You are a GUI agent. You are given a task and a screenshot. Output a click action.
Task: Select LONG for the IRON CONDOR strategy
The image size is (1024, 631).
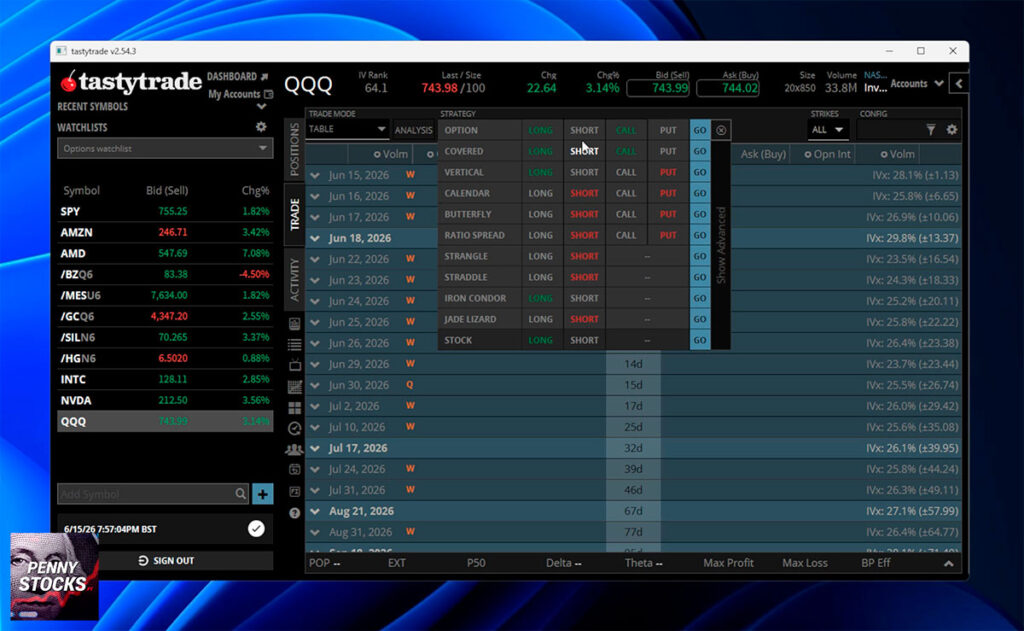(x=540, y=298)
